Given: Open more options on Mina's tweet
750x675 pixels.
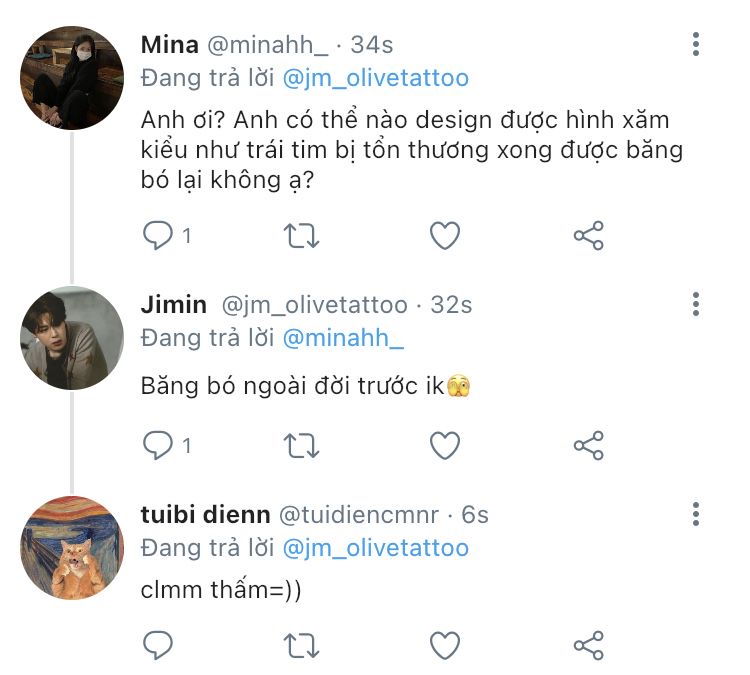Looking at the screenshot, I should tap(696, 44).
